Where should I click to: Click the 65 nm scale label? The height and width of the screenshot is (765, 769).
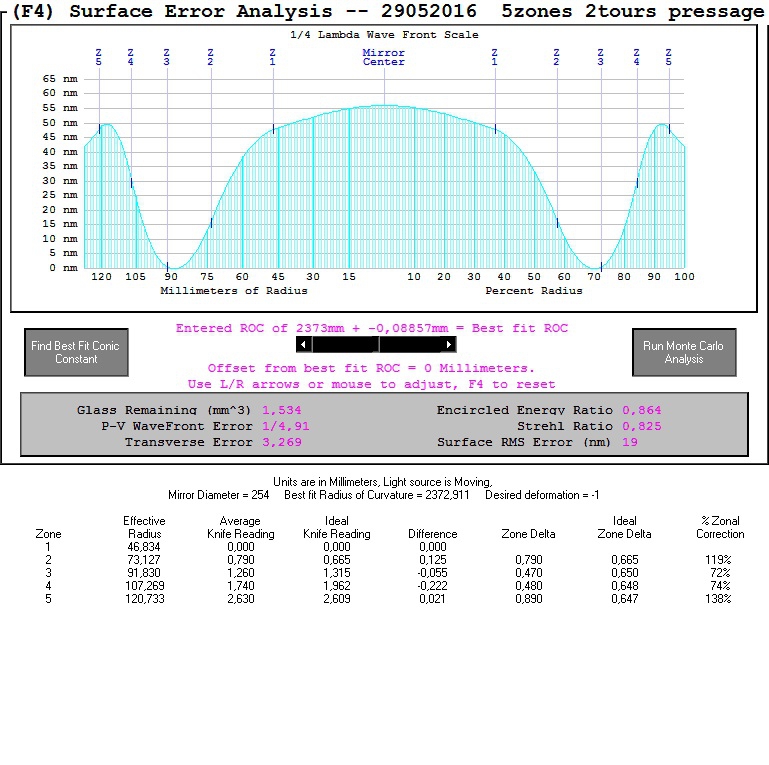click(x=60, y=78)
